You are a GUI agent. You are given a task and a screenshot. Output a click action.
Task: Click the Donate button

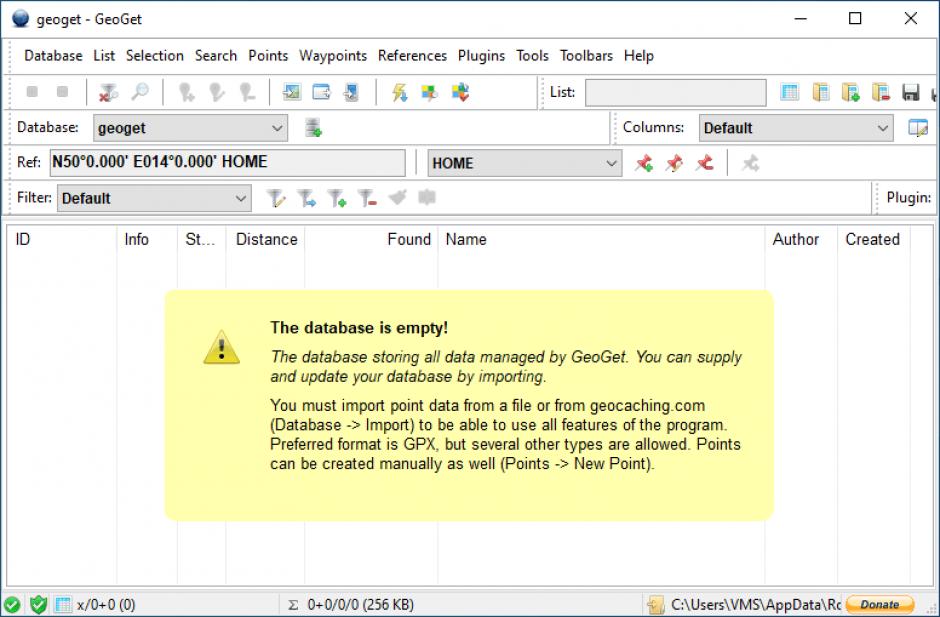[880, 604]
